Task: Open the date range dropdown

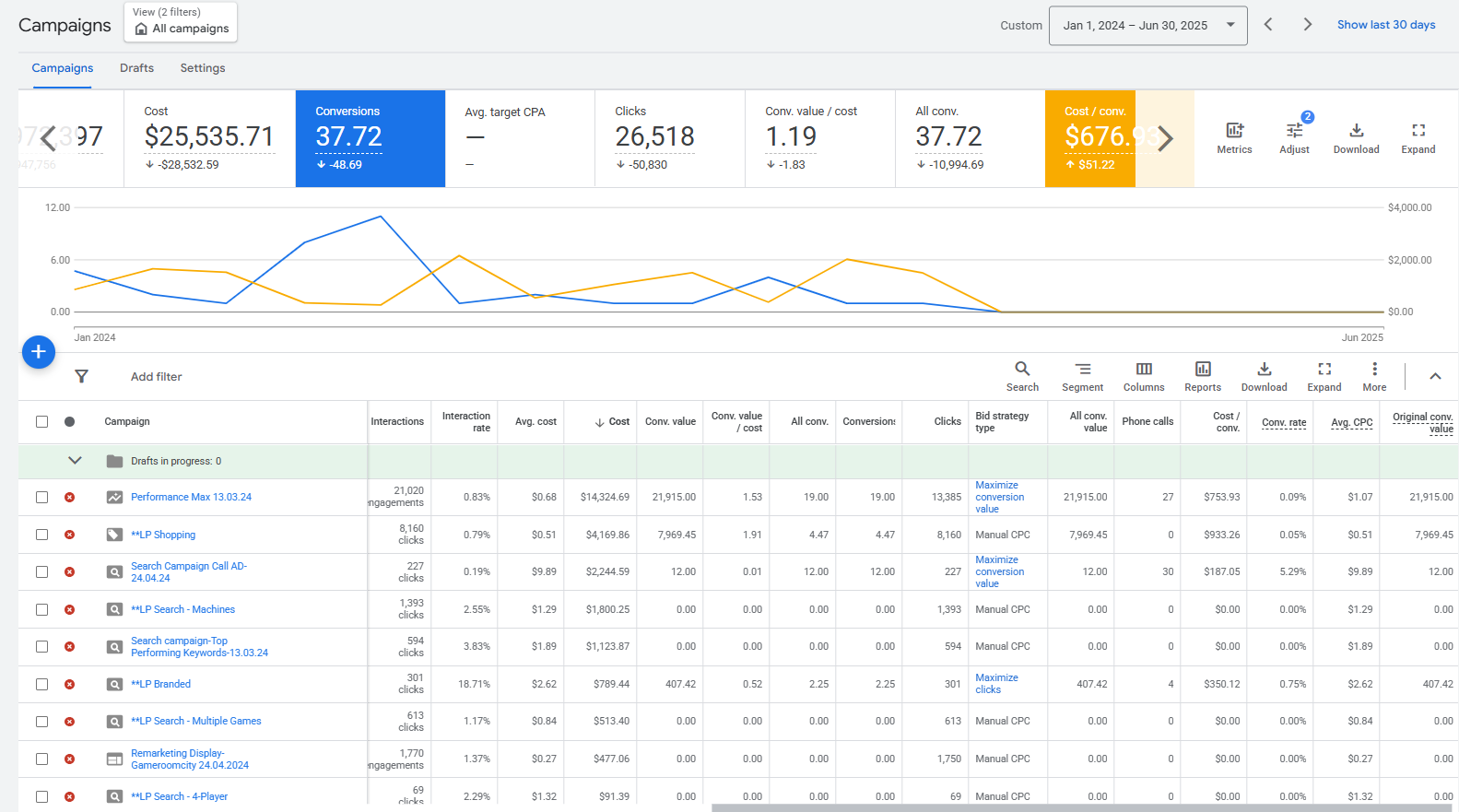Action: 1147,26
